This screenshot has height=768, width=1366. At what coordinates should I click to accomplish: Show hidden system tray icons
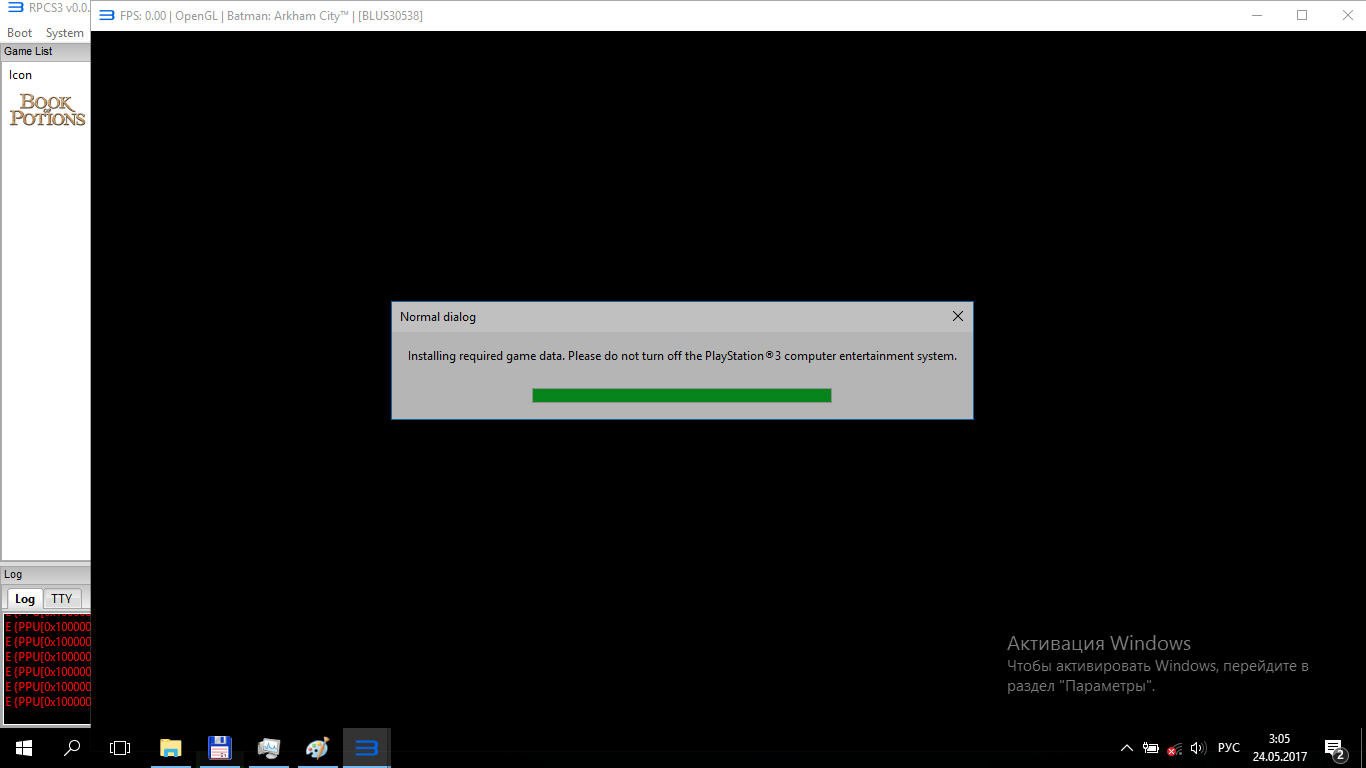[x=1127, y=748]
